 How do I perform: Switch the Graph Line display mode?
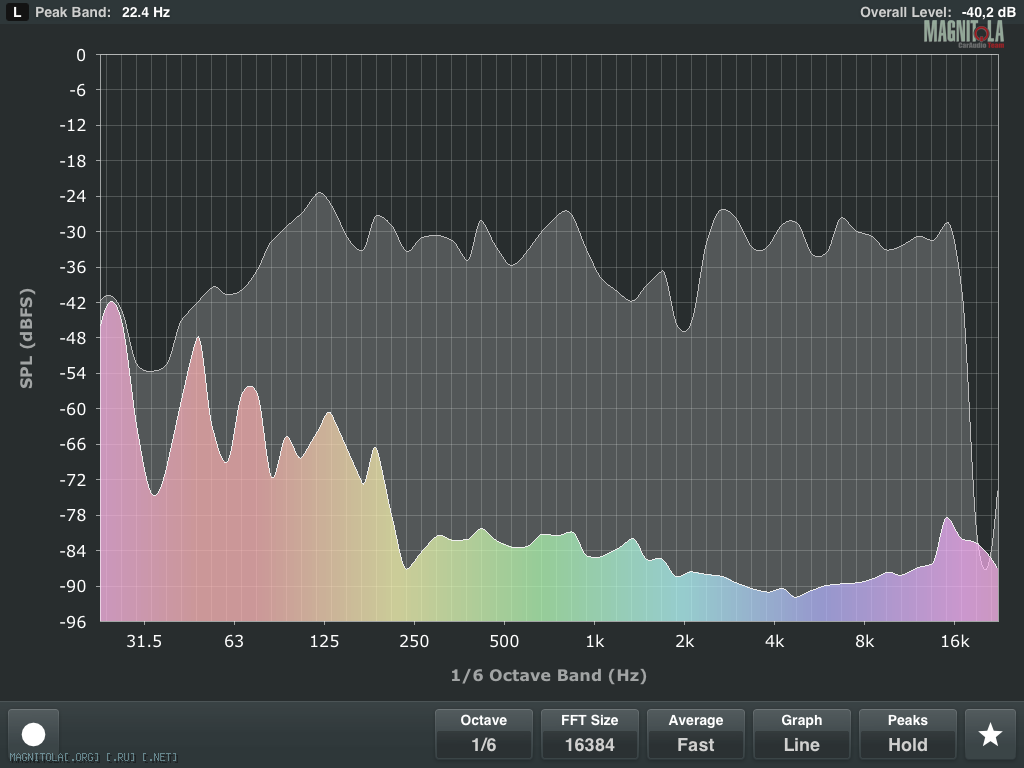[x=801, y=734]
